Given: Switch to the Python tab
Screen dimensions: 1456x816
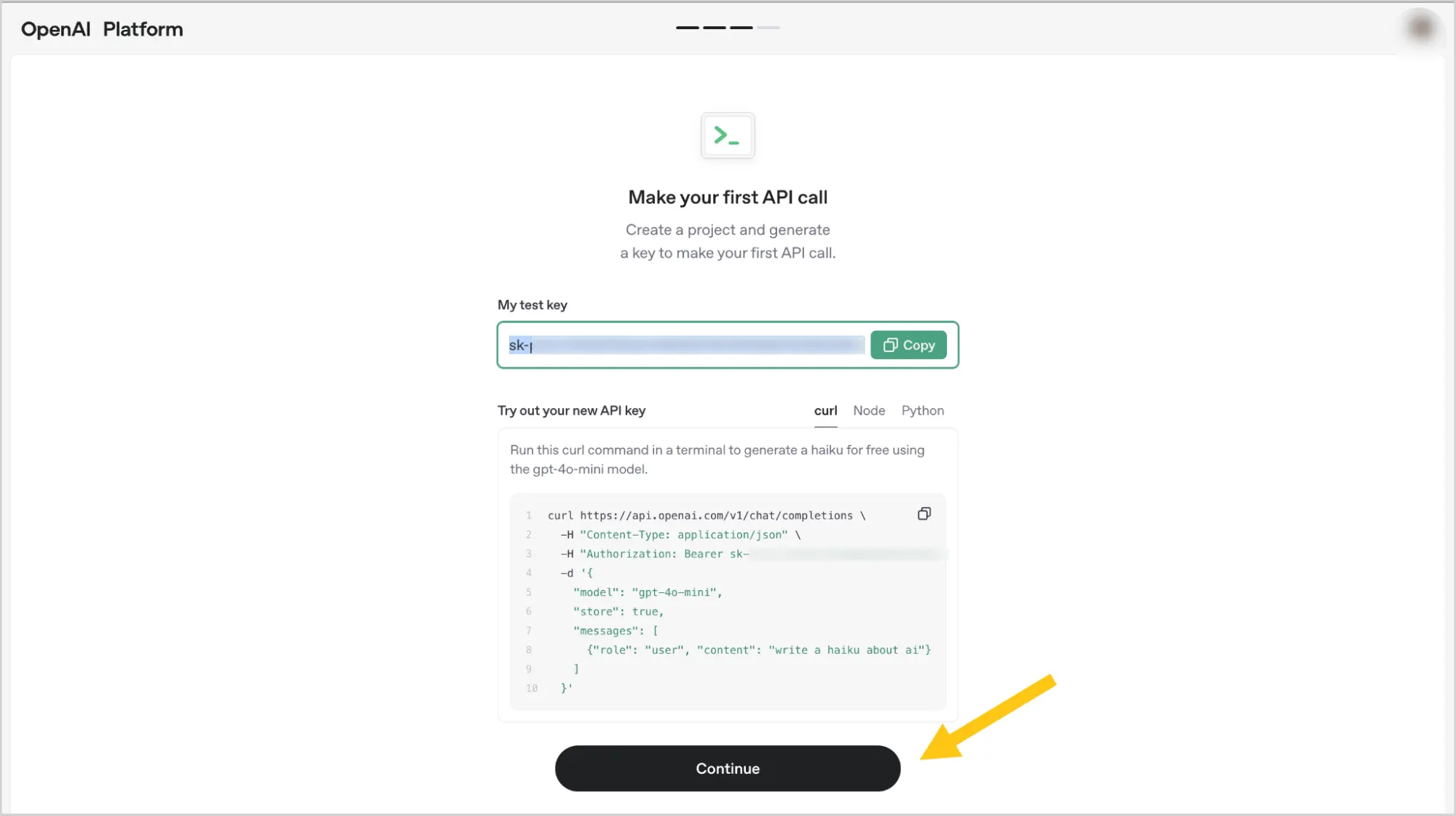Looking at the screenshot, I should [x=922, y=410].
